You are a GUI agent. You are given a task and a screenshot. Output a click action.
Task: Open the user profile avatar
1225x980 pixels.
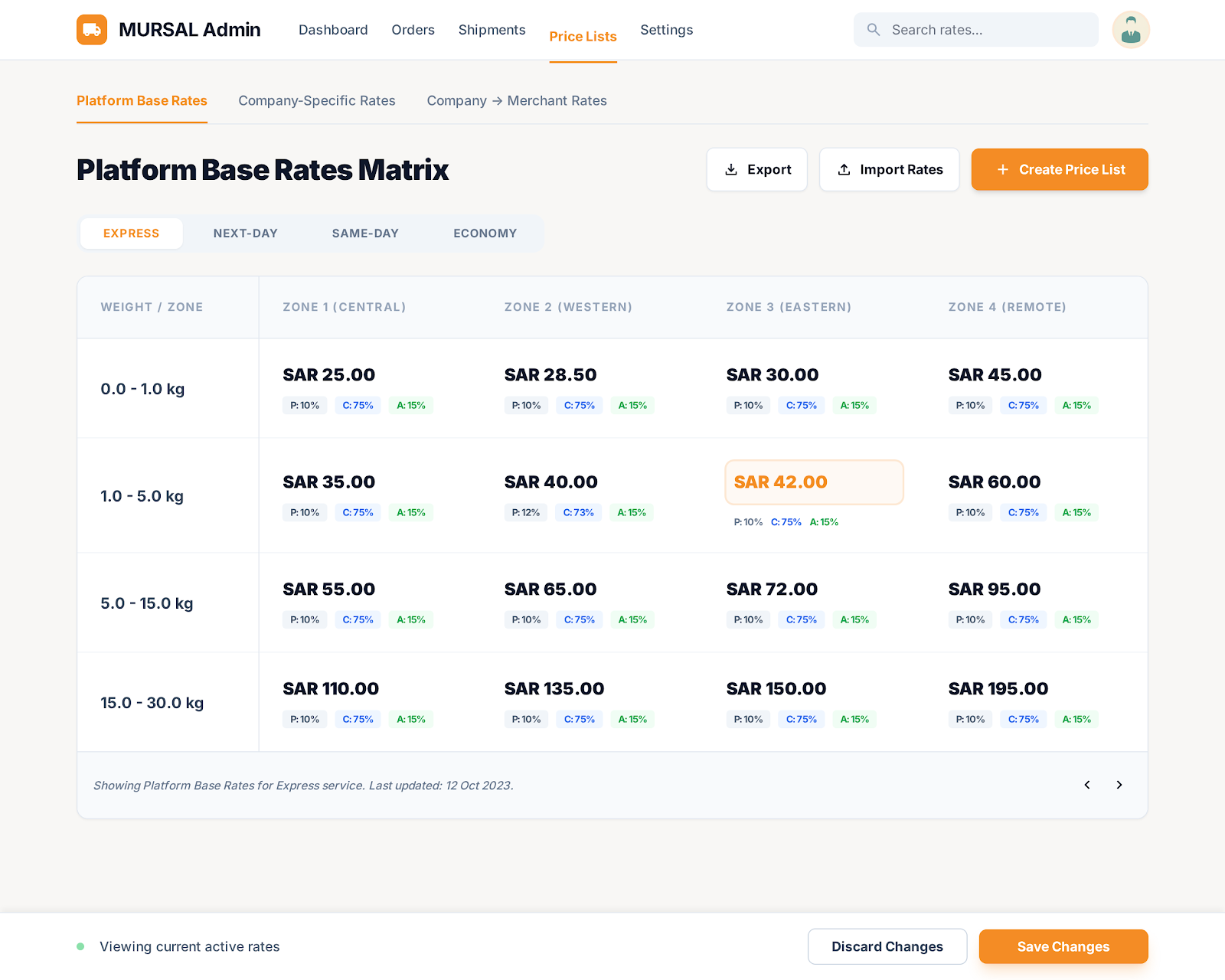click(x=1131, y=29)
